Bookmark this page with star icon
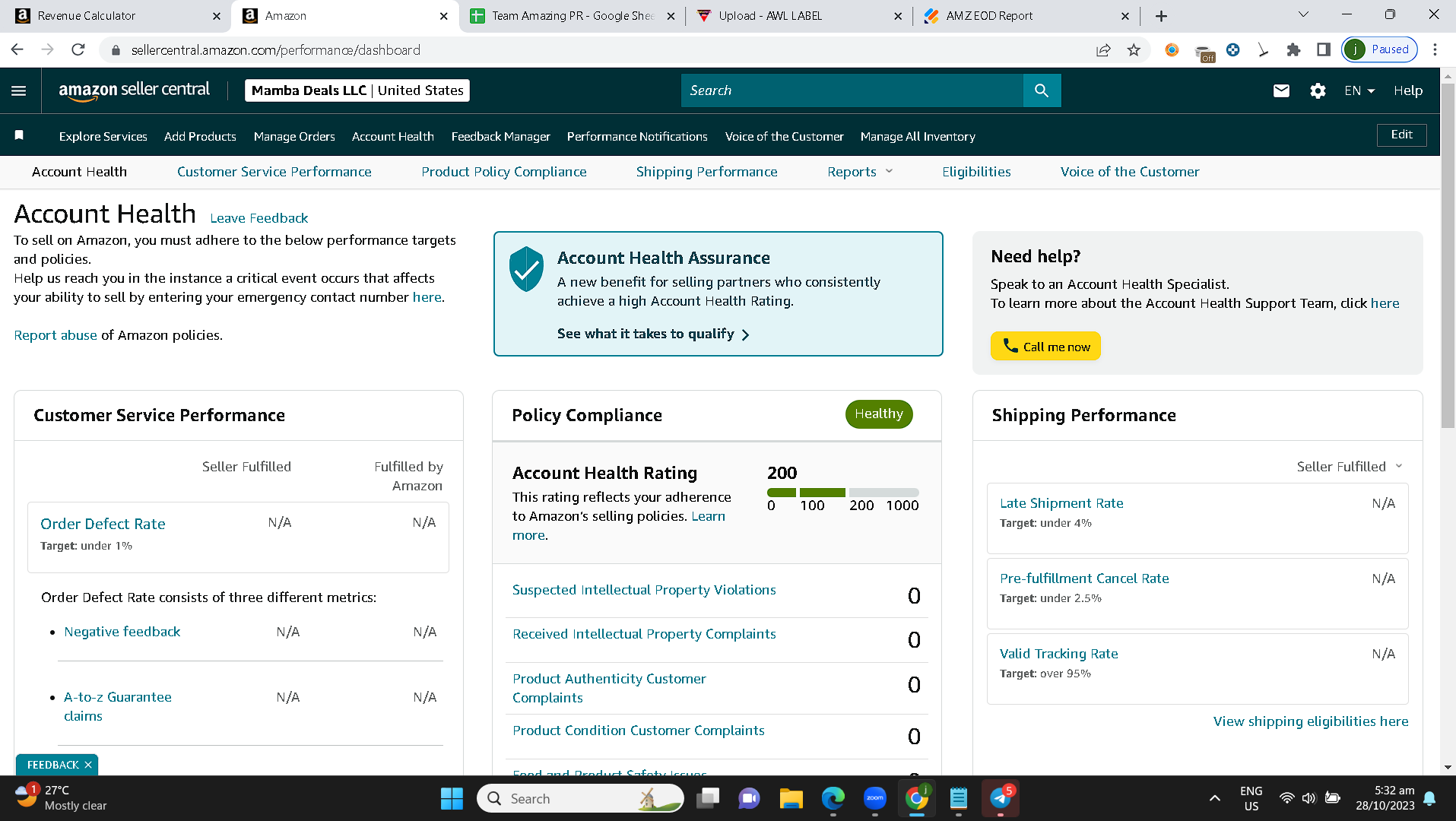 pyautogui.click(x=1134, y=49)
